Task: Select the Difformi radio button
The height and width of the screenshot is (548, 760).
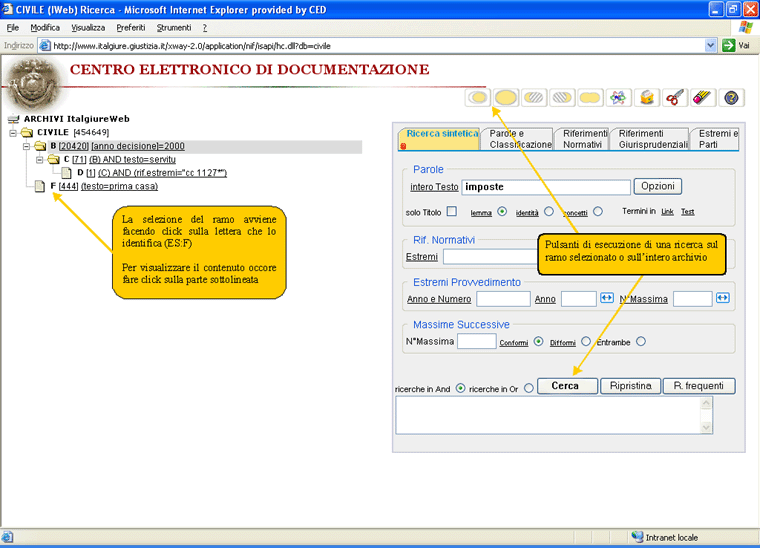Action: pyautogui.click(x=586, y=342)
